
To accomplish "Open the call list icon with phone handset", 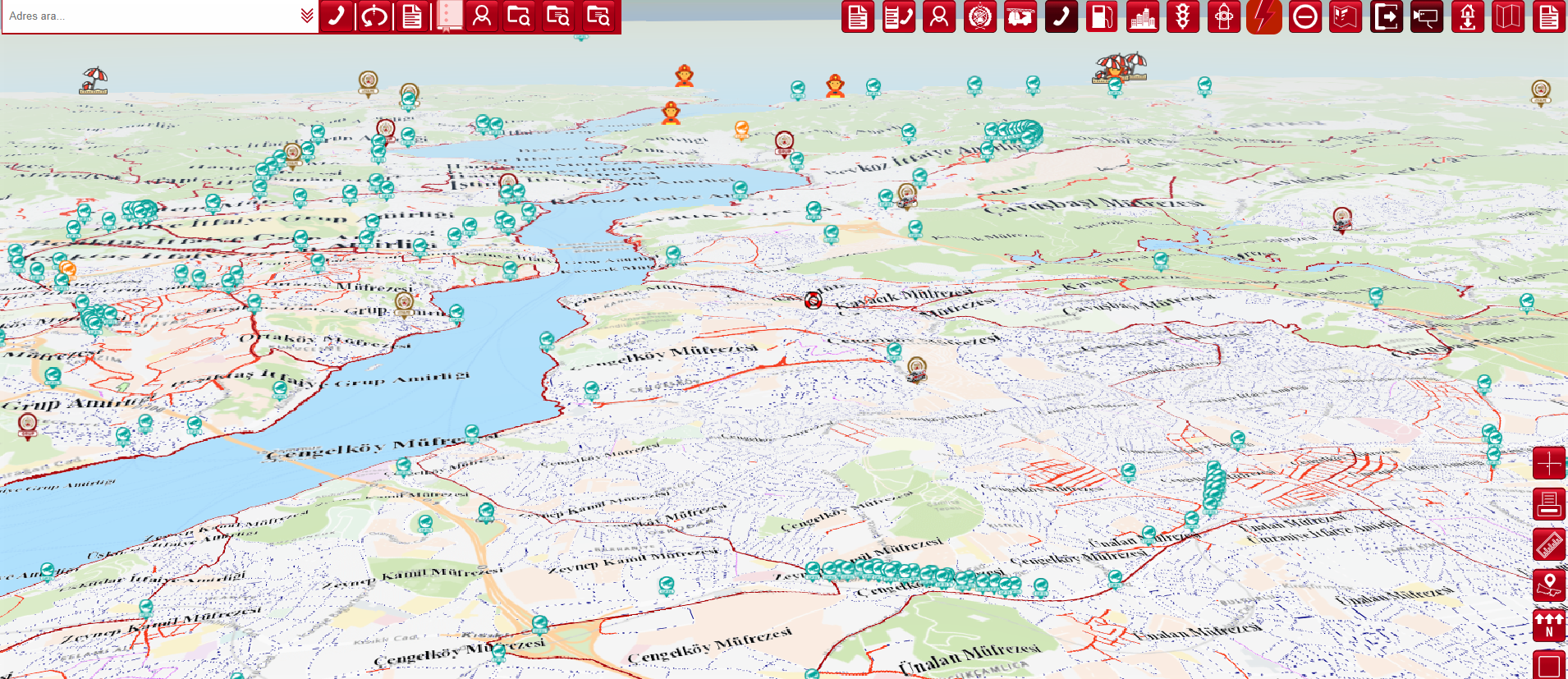I will click(899, 16).
